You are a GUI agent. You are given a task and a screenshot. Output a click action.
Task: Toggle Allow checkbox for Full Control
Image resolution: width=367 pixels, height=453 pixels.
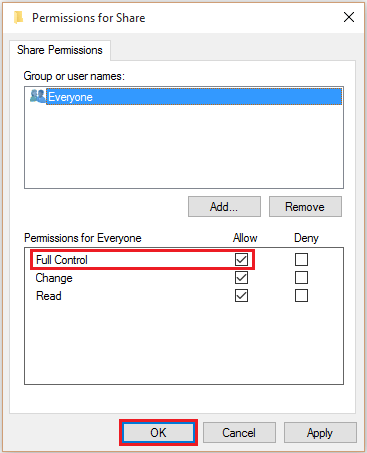(241, 260)
